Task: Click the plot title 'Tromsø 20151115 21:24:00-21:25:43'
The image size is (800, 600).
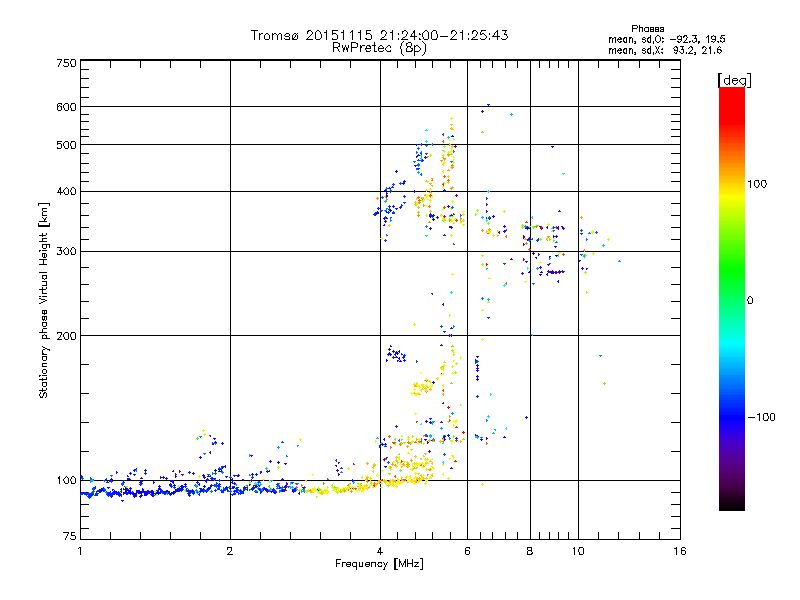Action: click(379, 35)
